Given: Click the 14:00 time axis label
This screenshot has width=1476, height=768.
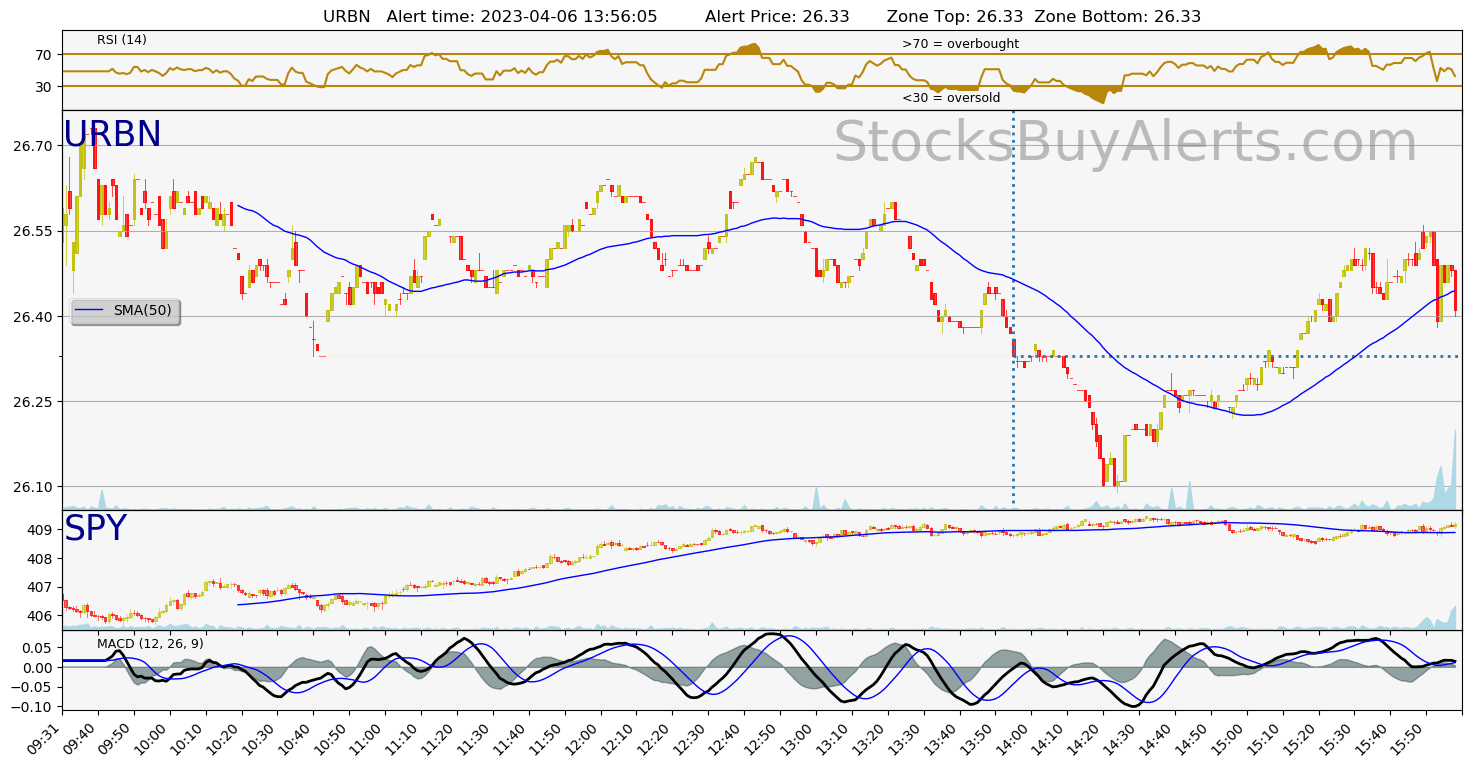Looking at the screenshot, I should [x=1013, y=742].
